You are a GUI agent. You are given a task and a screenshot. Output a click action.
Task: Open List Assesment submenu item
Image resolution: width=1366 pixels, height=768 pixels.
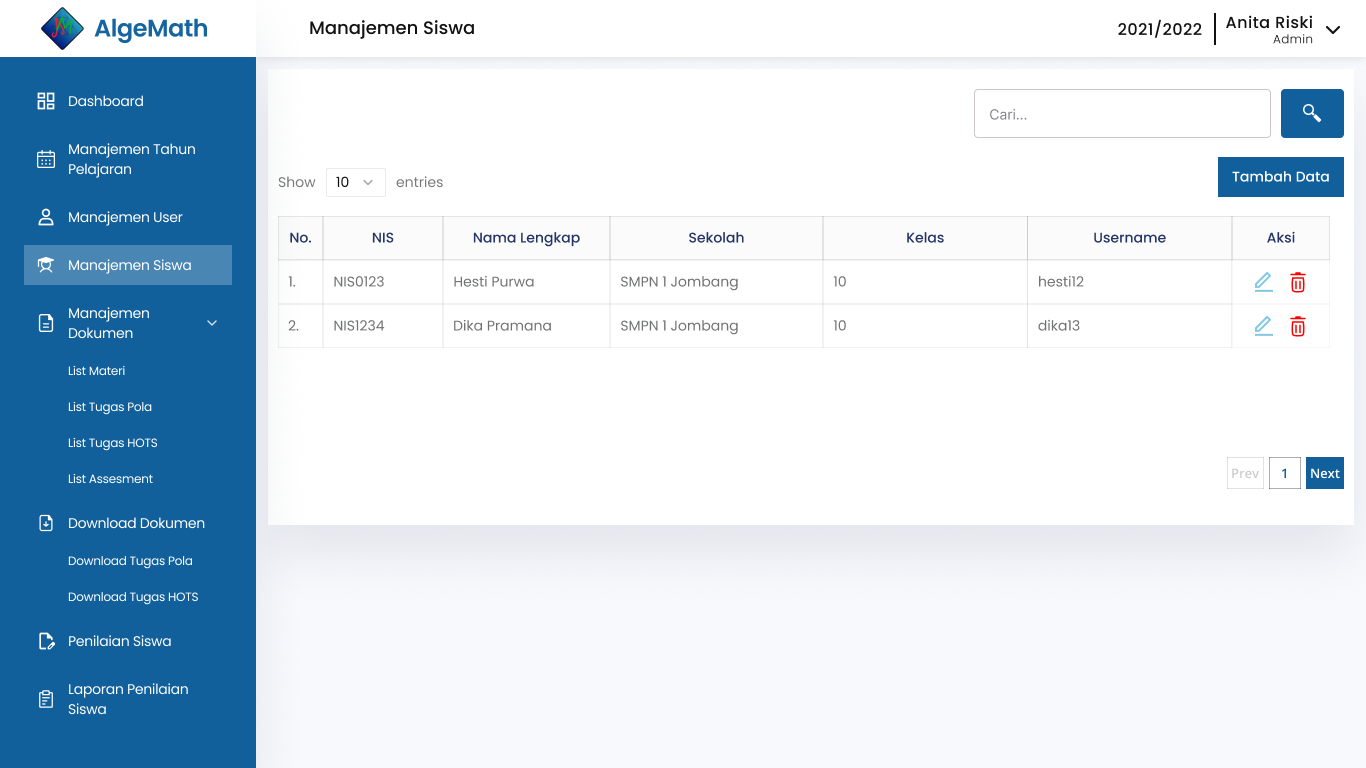111,479
